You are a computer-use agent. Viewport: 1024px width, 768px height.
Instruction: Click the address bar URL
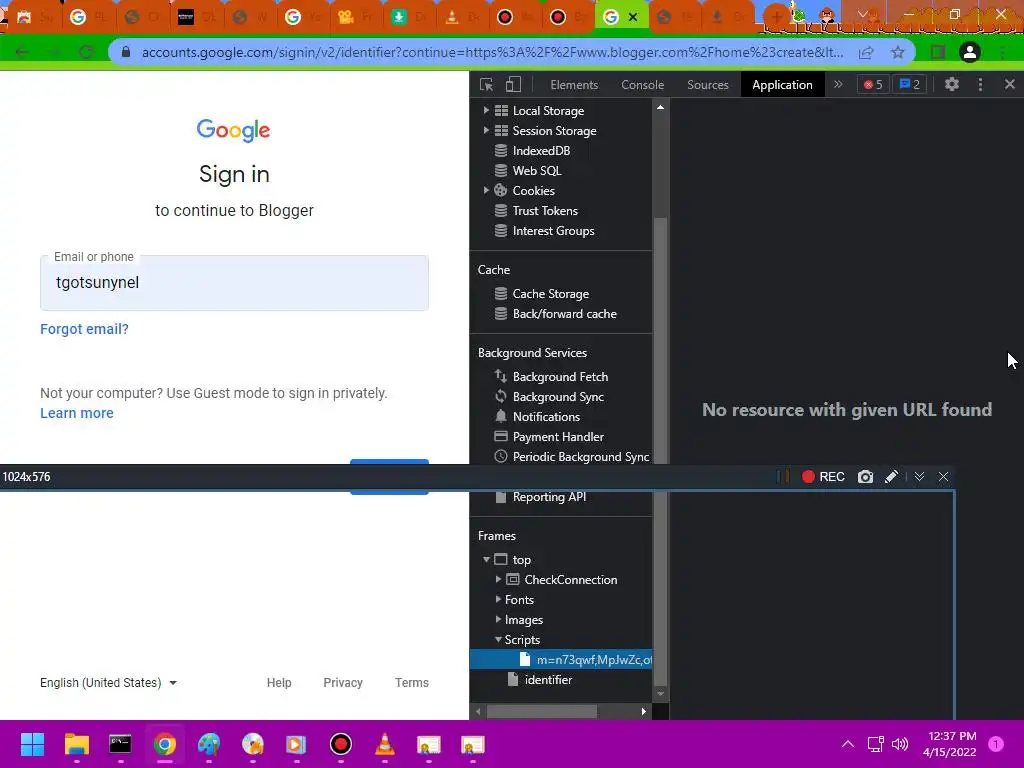pyautogui.click(x=492, y=52)
